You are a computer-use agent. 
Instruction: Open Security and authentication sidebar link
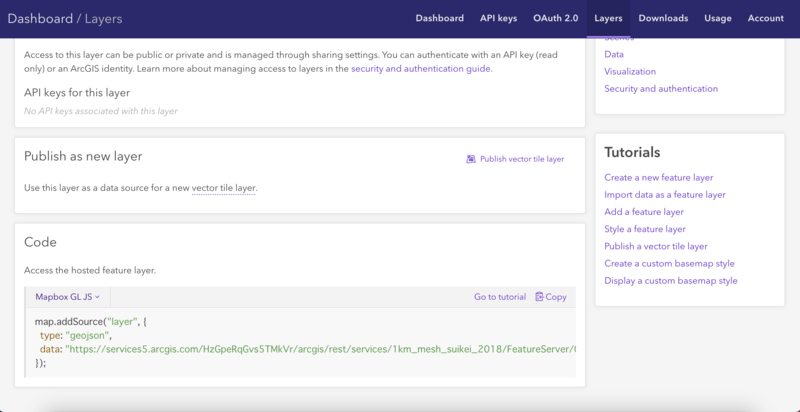[661, 89]
